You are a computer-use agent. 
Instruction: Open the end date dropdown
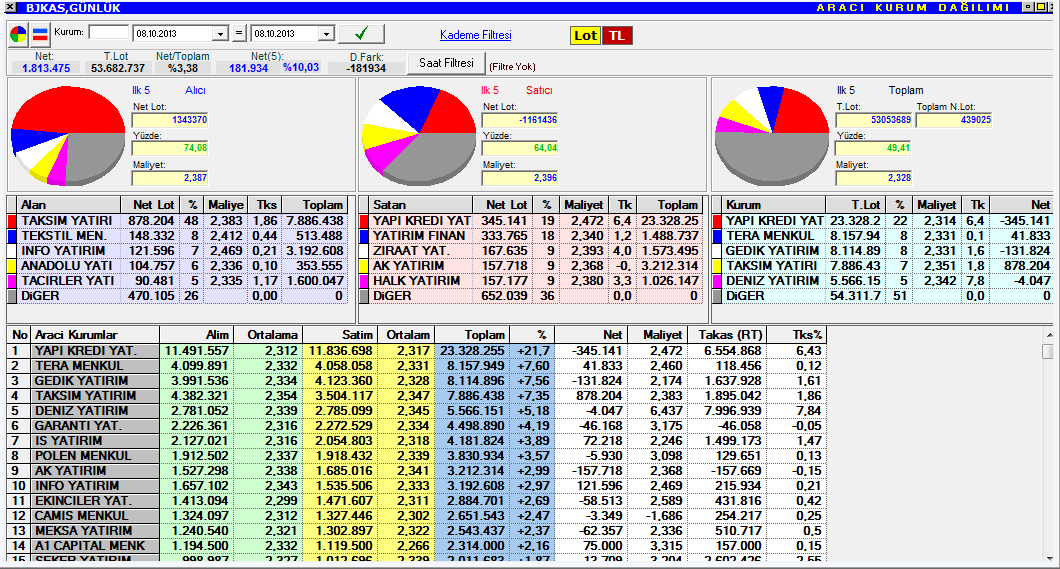click(x=326, y=34)
